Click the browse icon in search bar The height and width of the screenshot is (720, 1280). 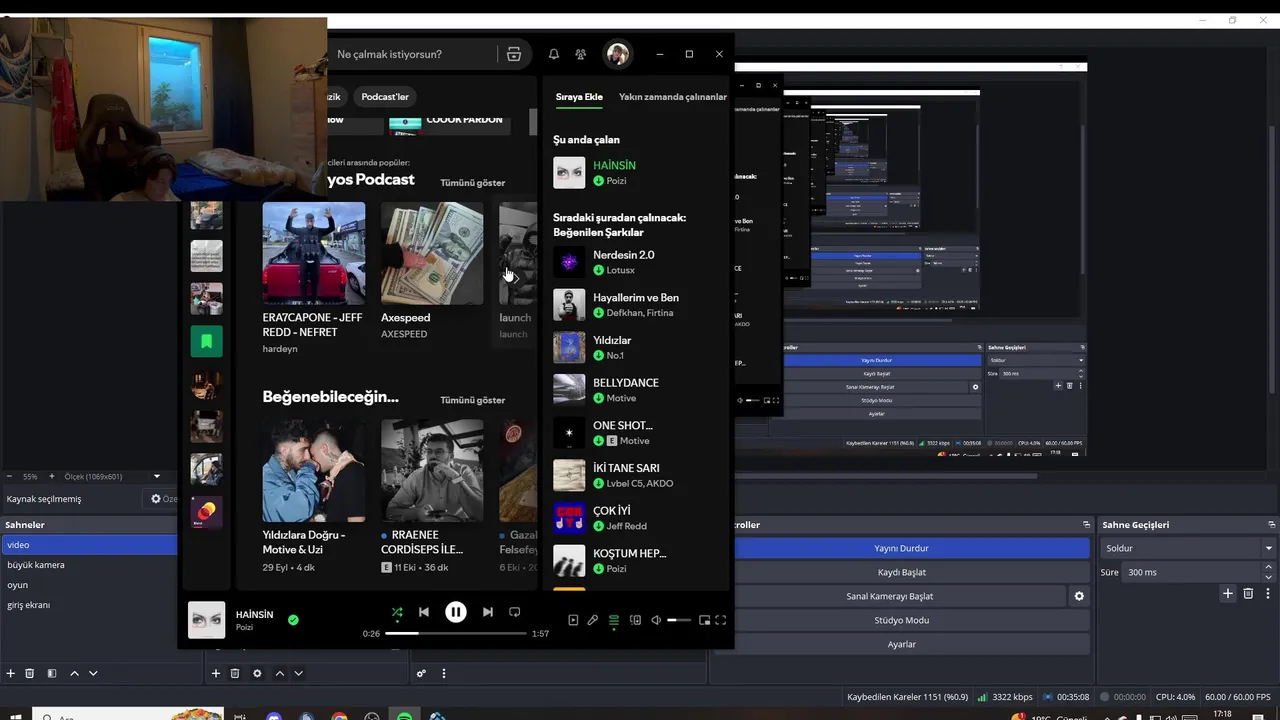(x=514, y=54)
